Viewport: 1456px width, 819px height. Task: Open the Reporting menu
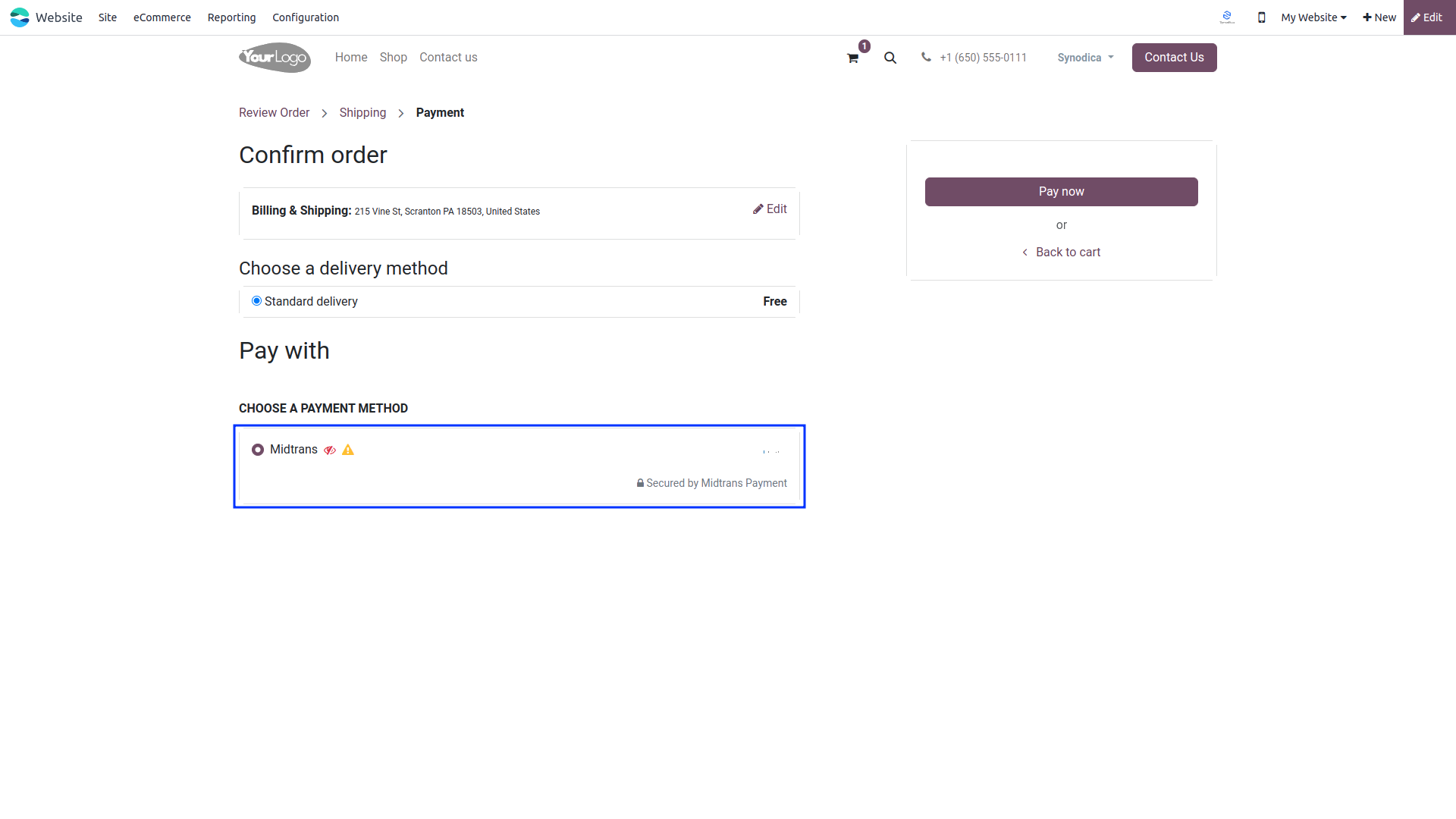231,17
